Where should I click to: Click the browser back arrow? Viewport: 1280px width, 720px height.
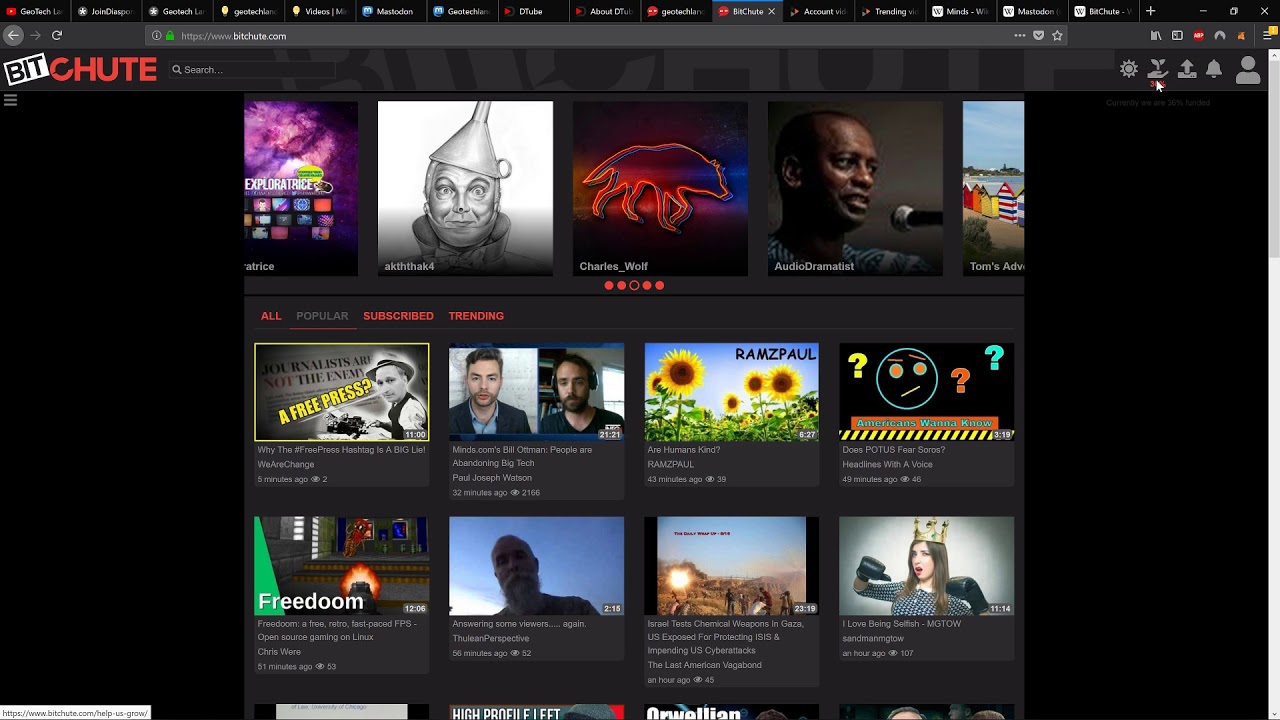[x=13, y=35]
